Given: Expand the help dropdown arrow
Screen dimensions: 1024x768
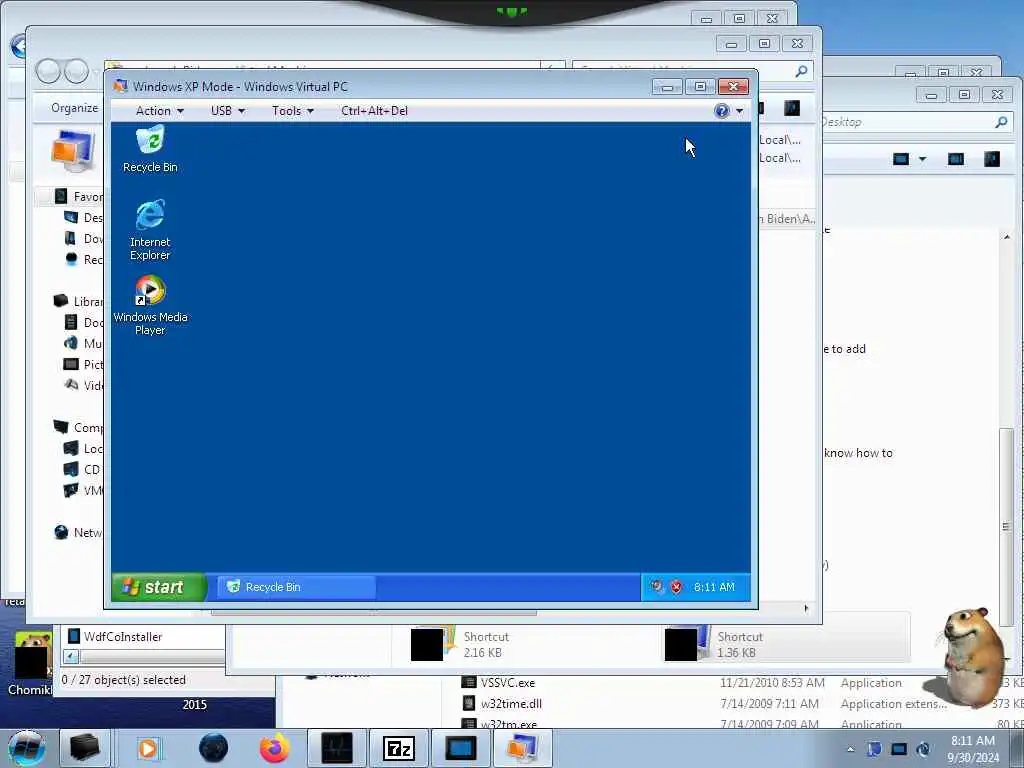Looking at the screenshot, I should (x=739, y=111).
